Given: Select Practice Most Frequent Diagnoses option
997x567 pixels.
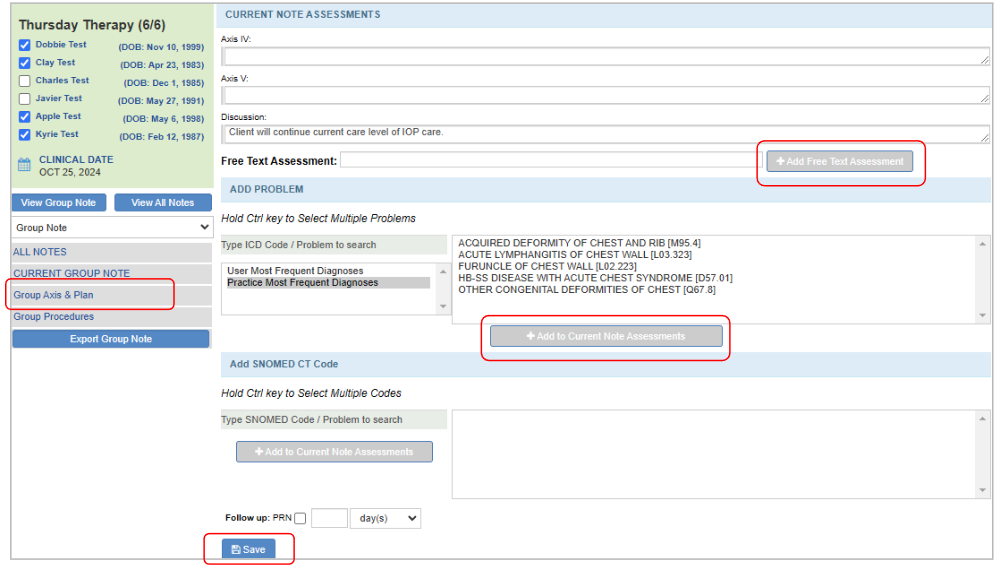Looking at the screenshot, I should 302,283.
